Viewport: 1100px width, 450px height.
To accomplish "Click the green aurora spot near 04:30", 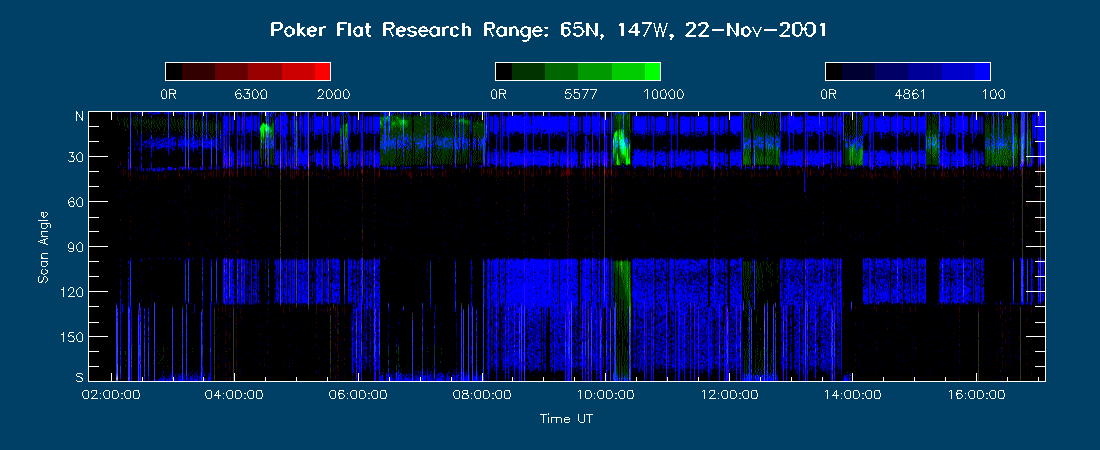I will [265, 131].
